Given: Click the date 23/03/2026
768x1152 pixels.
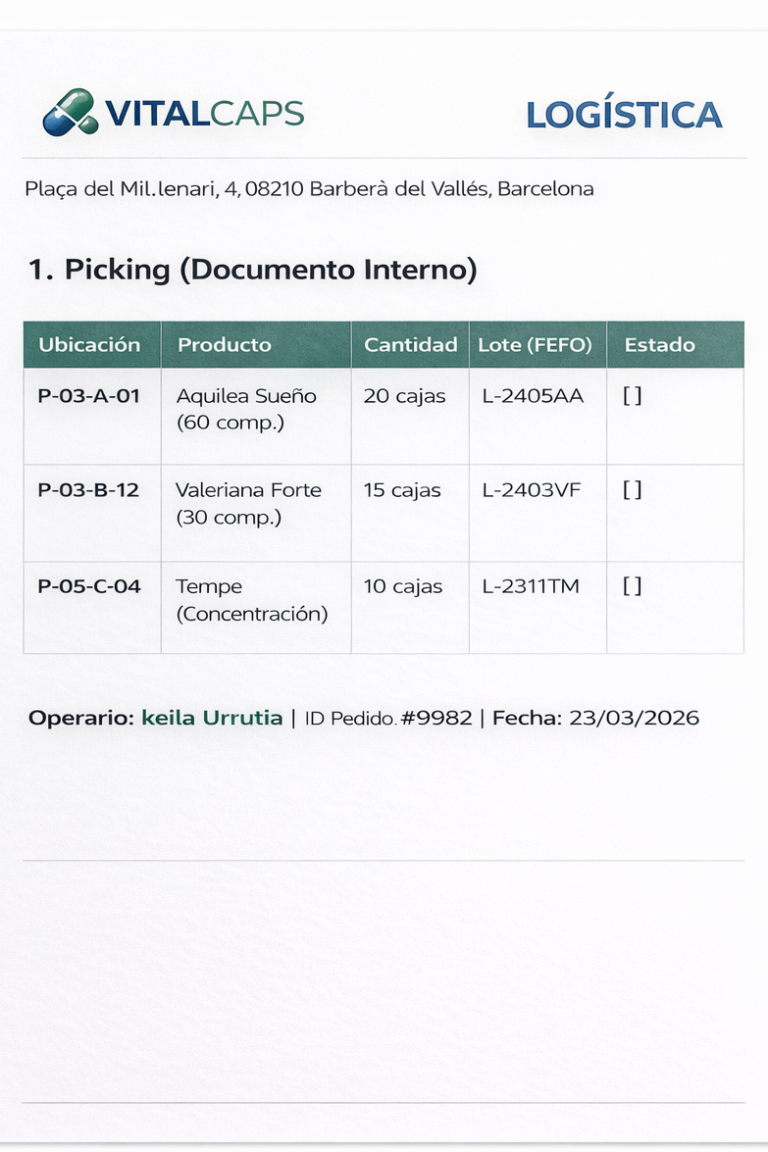Looking at the screenshot, I should tap(634, 718).
